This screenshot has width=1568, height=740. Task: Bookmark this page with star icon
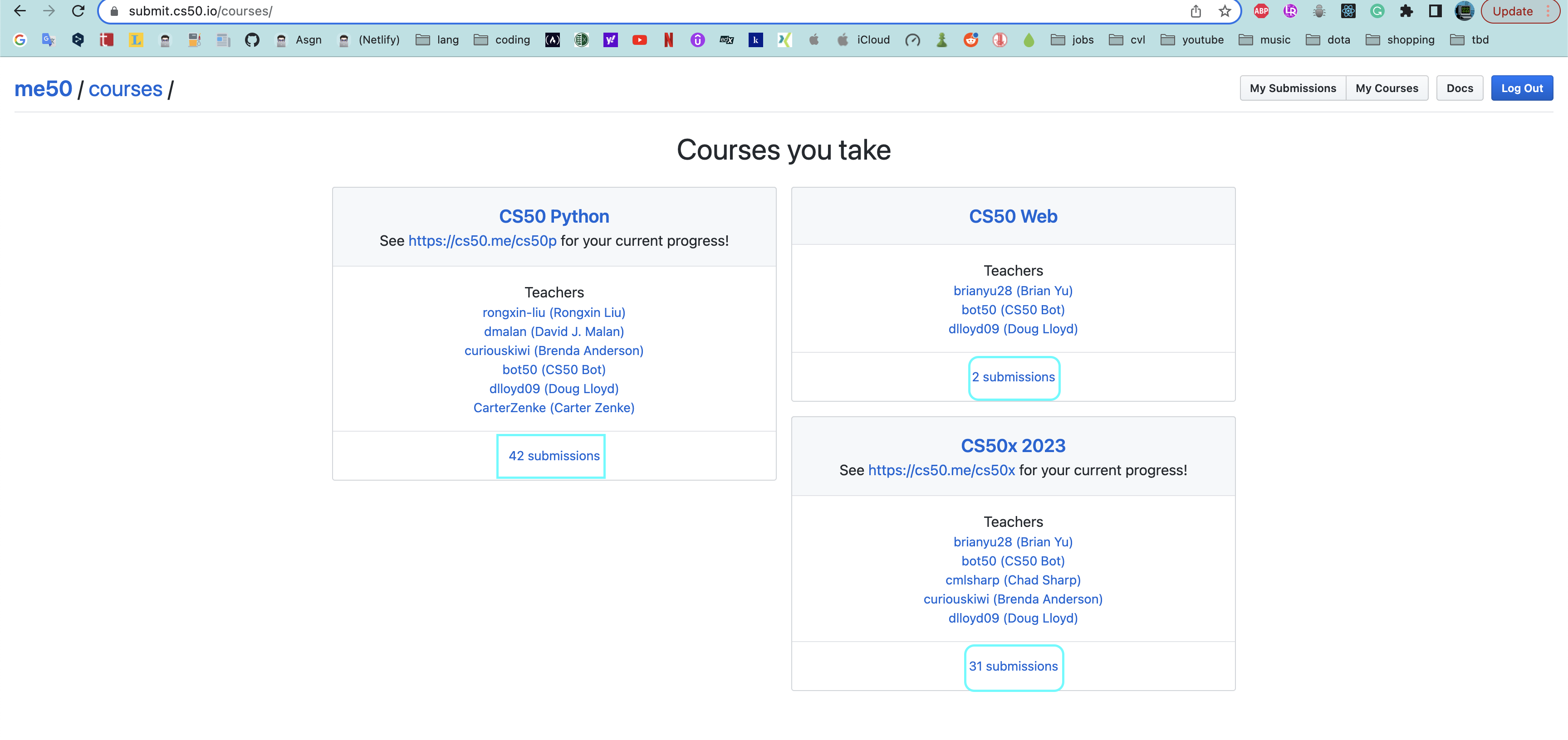point(1225,11)
